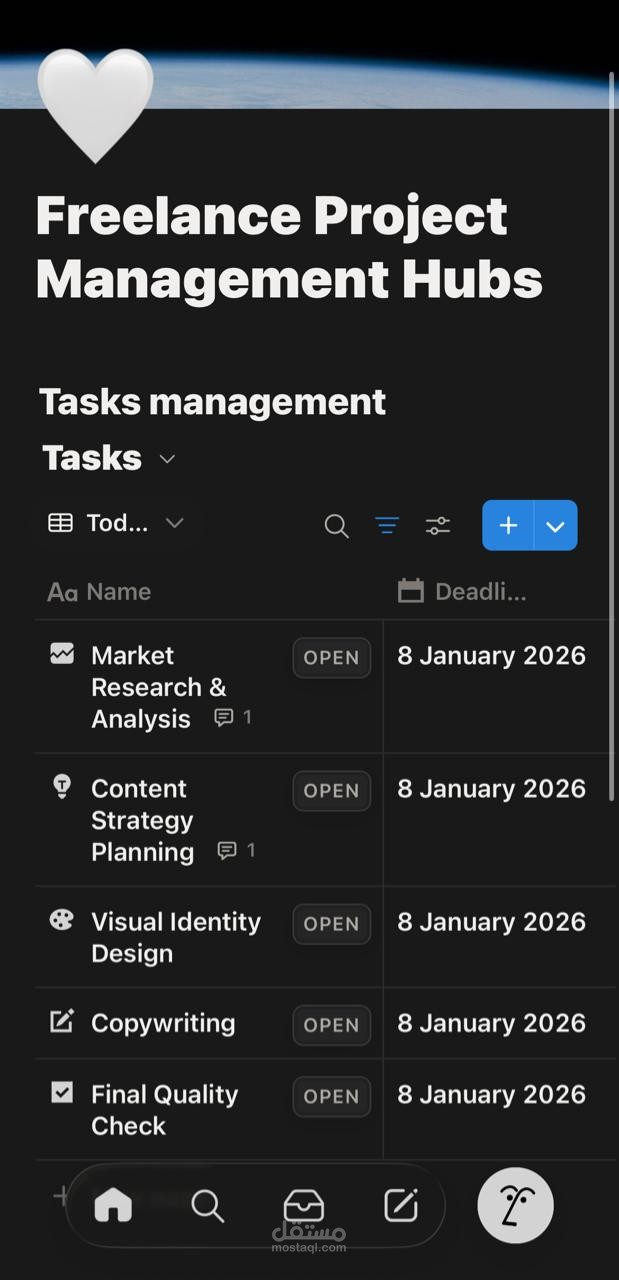Tap the white heart page icon
Image resolution: width=619 pixels, height=1280 pixels.
tap(95, 100)
